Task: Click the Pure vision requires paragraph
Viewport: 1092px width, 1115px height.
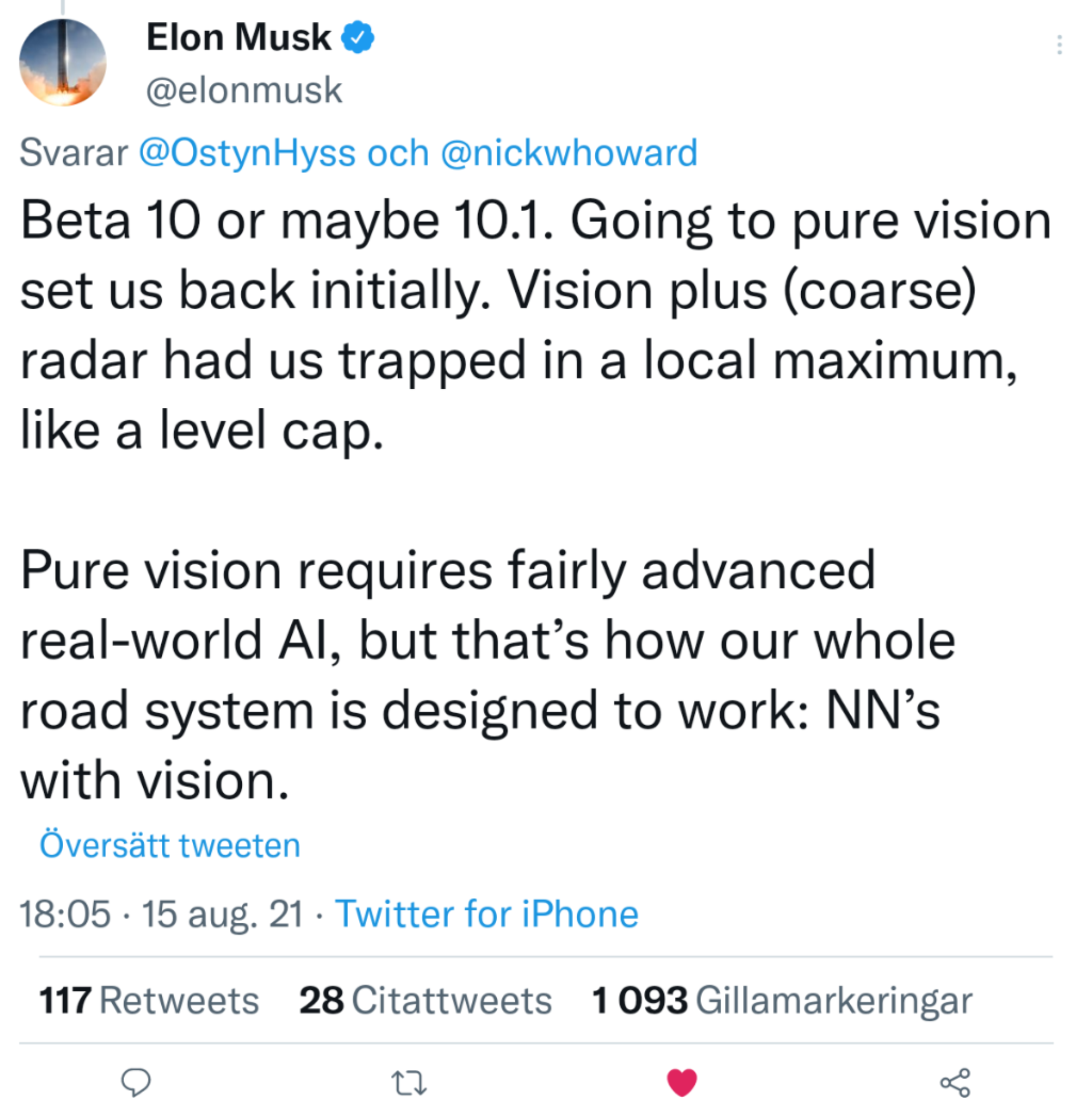Action: point(487,675)
